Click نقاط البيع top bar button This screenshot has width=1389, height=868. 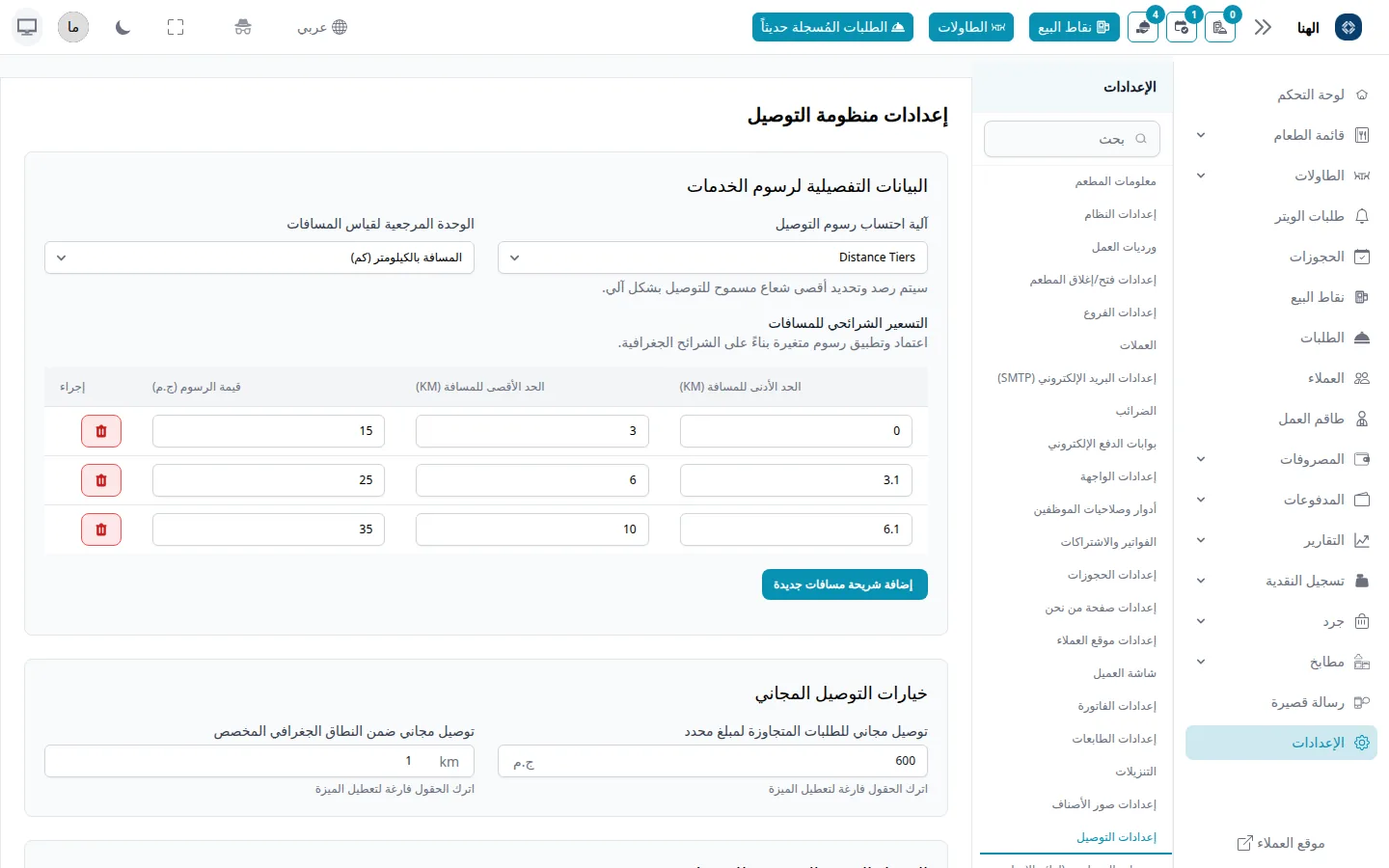(1074, 27)
